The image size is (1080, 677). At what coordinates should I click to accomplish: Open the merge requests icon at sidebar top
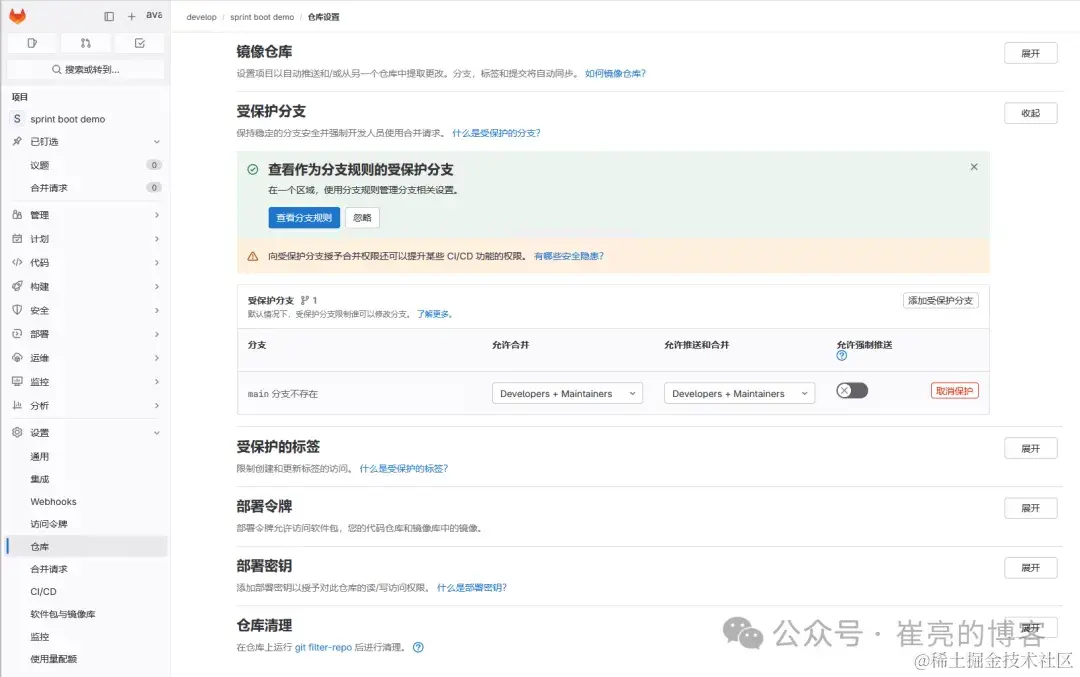click(x=85, y=43)
